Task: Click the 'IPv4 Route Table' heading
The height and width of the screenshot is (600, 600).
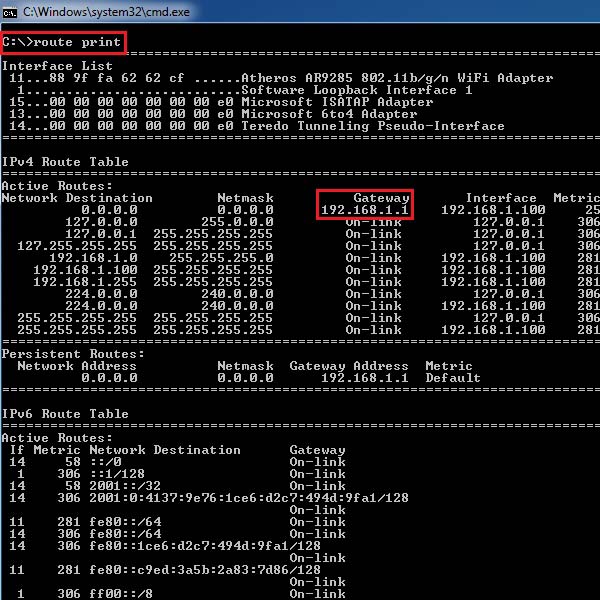Action: (65, 162)
